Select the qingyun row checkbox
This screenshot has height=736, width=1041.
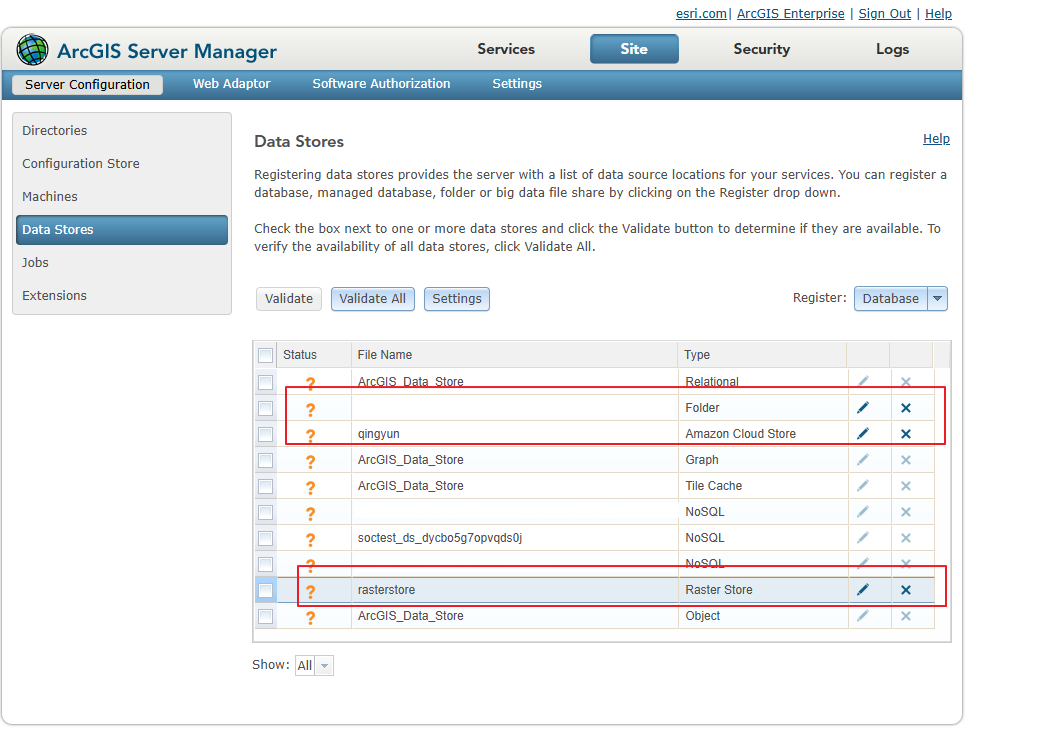tap(266, 434)
